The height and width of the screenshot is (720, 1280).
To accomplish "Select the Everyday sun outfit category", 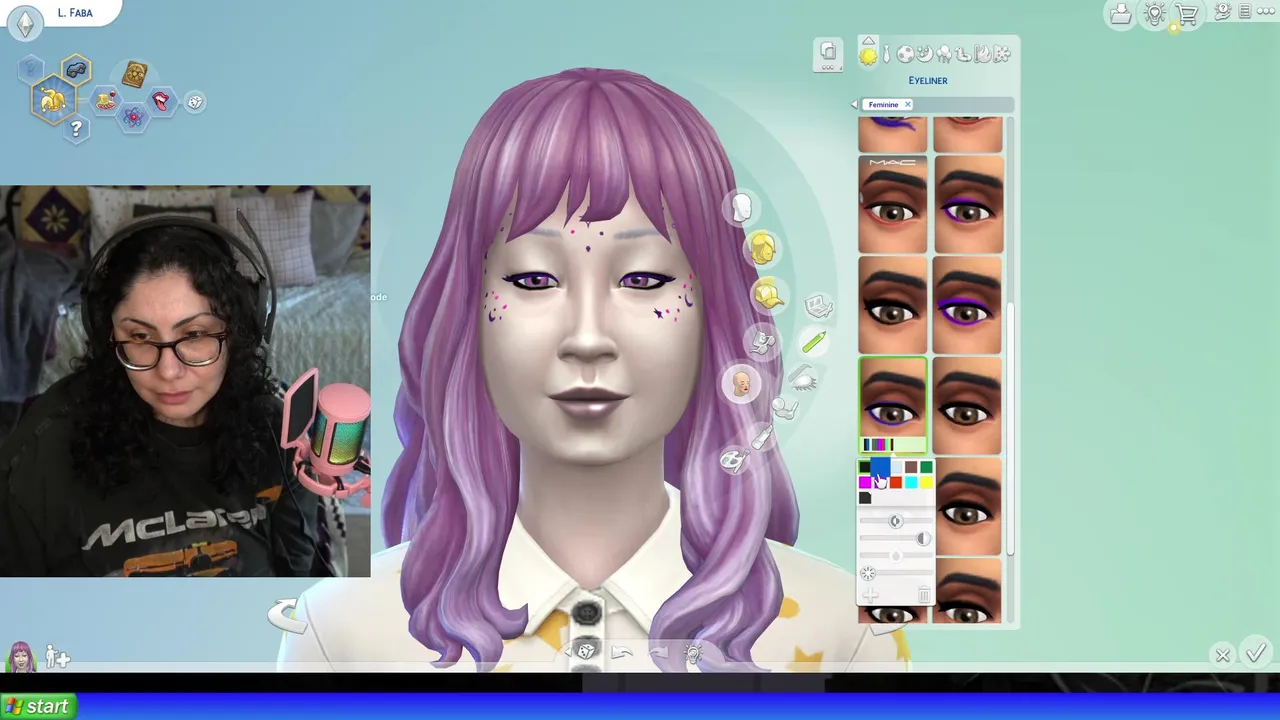I will click(868, 56).
